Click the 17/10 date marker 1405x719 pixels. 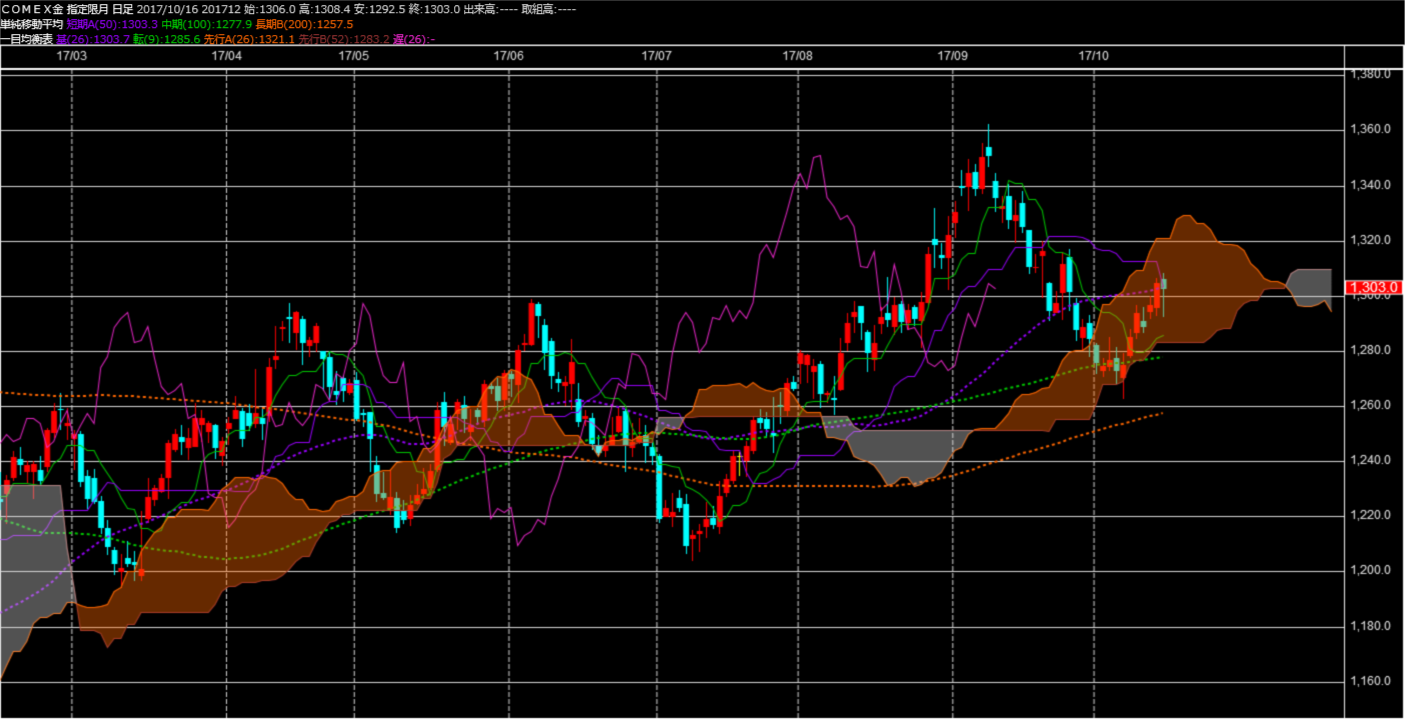[1094, 56]
